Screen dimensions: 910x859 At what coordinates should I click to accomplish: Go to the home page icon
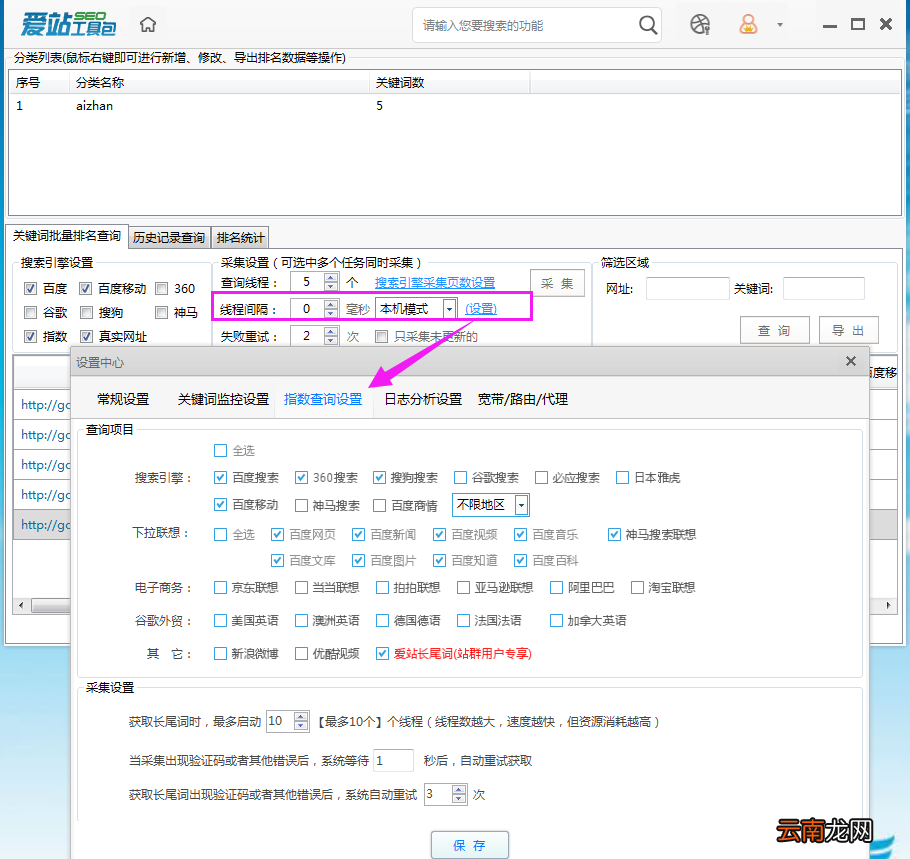click(x=148, y=24)
